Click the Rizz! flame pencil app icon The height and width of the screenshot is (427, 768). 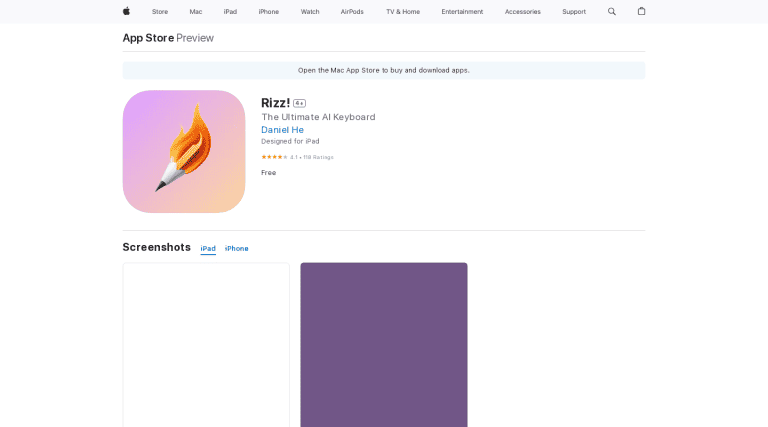[x=184, y=151]
